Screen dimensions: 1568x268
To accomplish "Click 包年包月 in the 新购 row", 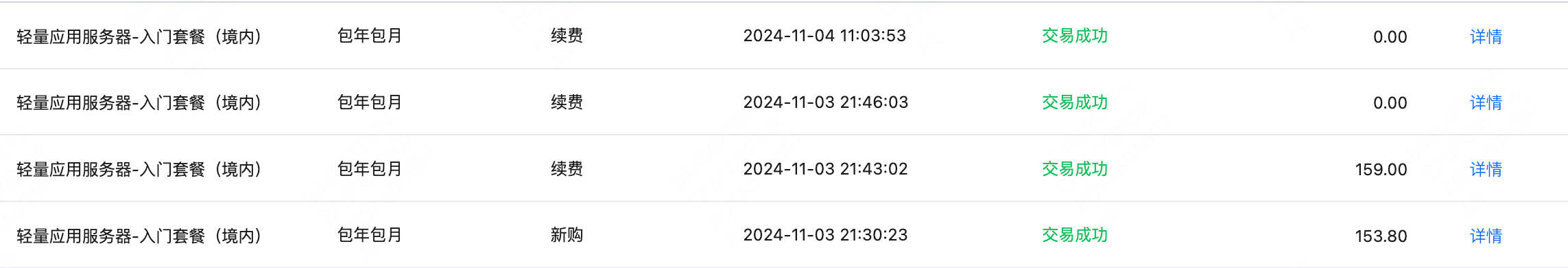I will (x=370, y=235).
